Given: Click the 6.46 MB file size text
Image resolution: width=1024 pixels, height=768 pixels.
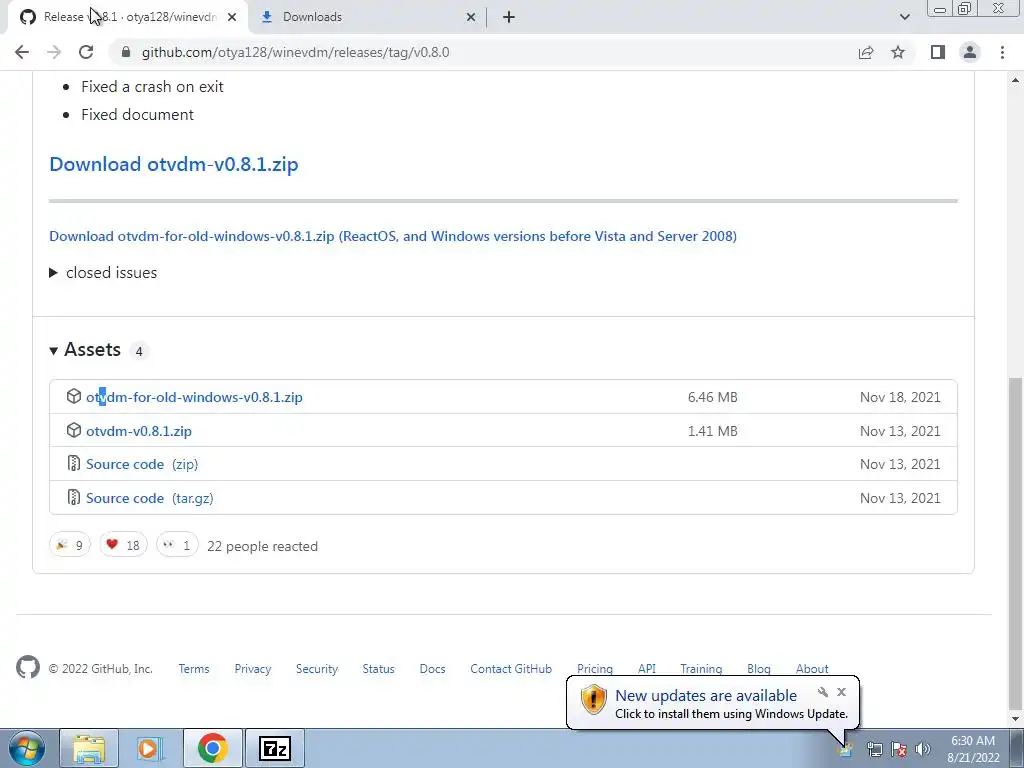Looking at the screenshot, I should coord(712,397).
